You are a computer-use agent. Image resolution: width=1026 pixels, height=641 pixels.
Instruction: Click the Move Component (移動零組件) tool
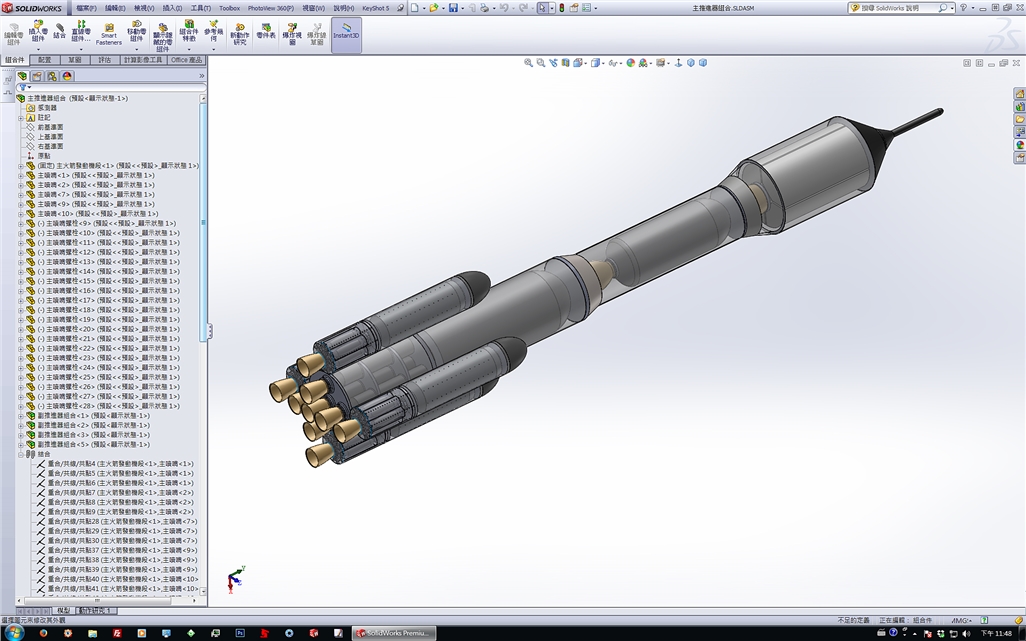136,31
